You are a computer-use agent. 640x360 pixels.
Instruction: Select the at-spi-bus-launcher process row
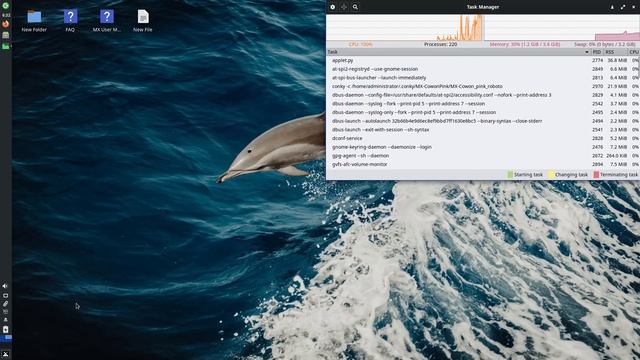483,78
